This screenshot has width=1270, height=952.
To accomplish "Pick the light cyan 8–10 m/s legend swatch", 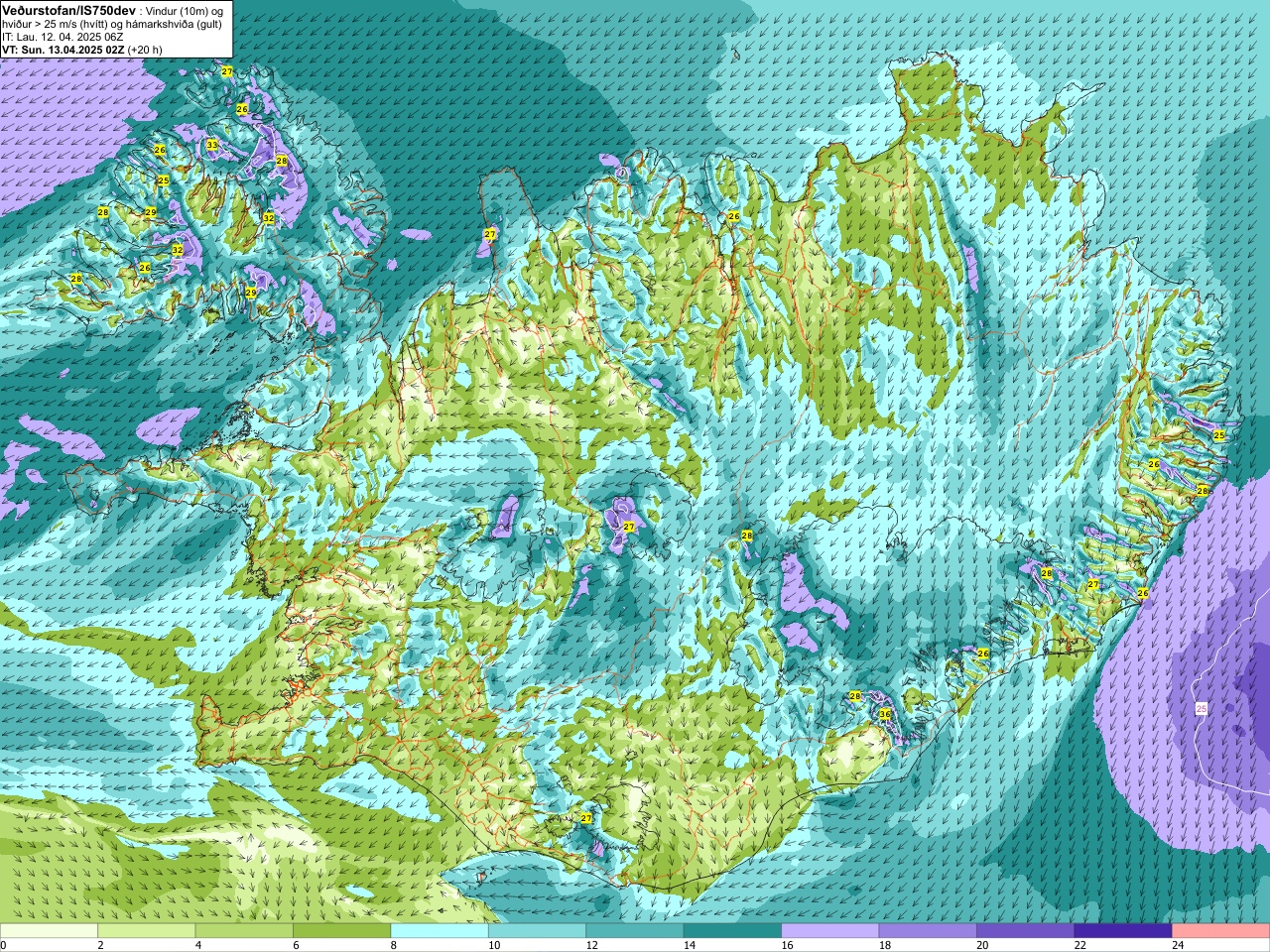I will coord(440,930).
